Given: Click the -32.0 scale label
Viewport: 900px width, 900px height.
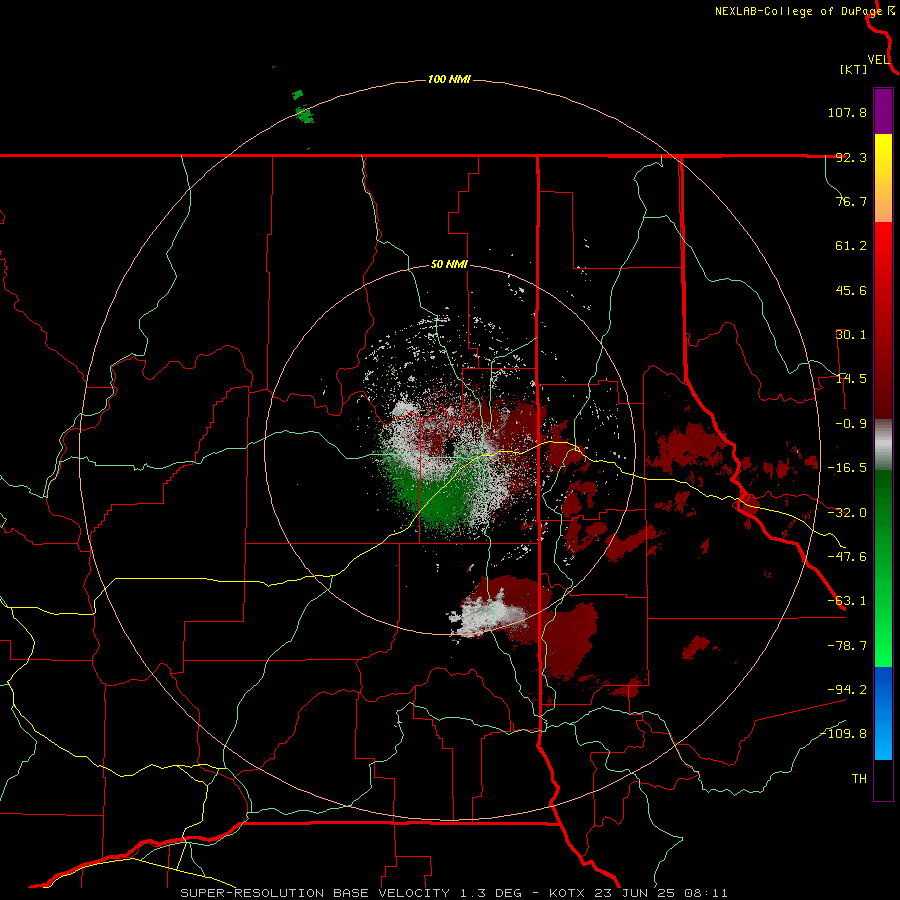Looking at the screenshot, I should click(847, 513).
